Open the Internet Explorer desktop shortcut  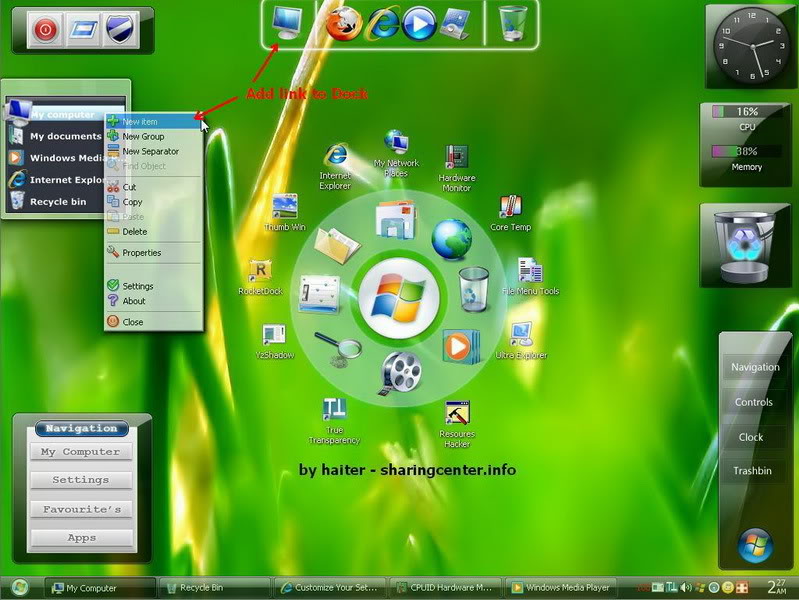tap(335, 167)
